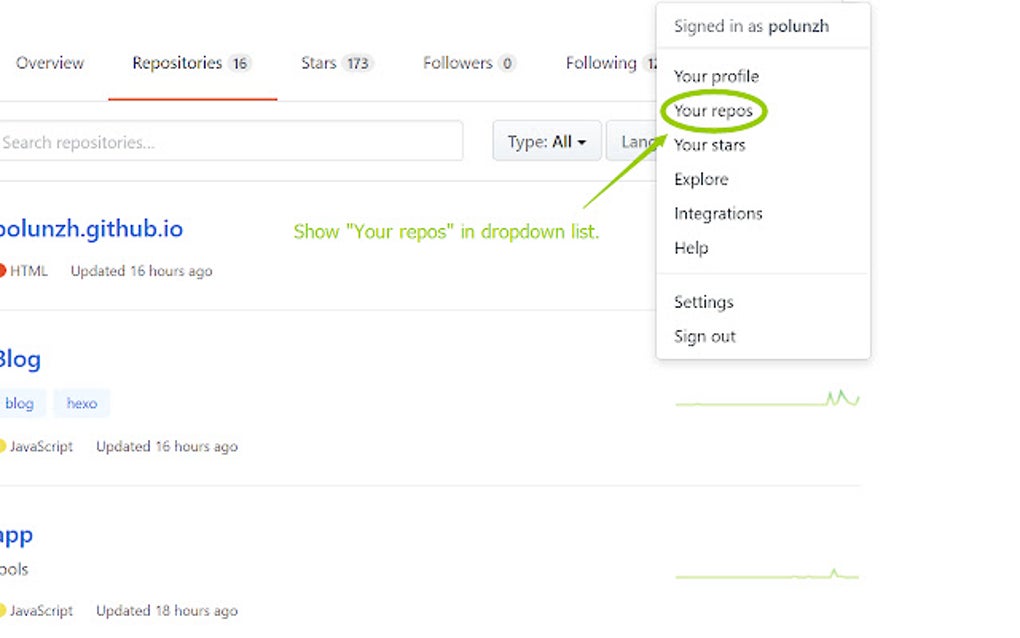The height and width of the screenshot is (638, 1020).
Task: Expand the Type: All dropdown
Action: pyautogui.click(x=546, y=142)
